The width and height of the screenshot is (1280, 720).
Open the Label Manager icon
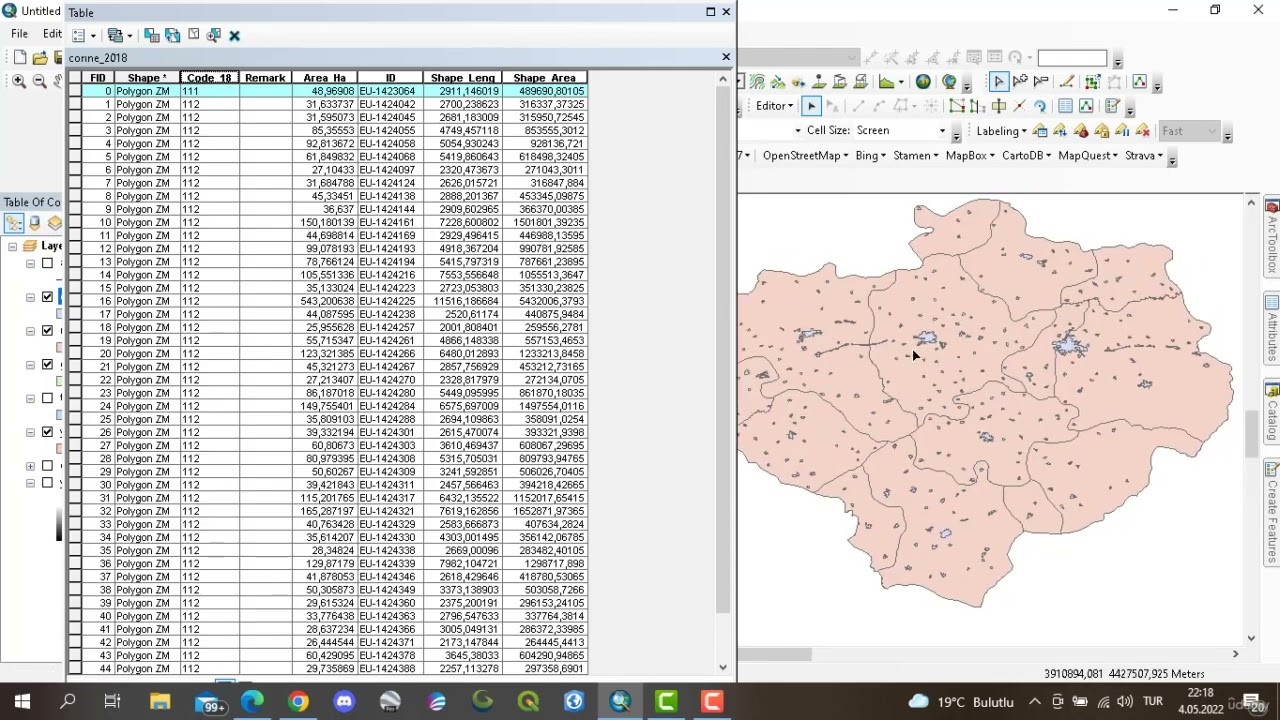1040,131
